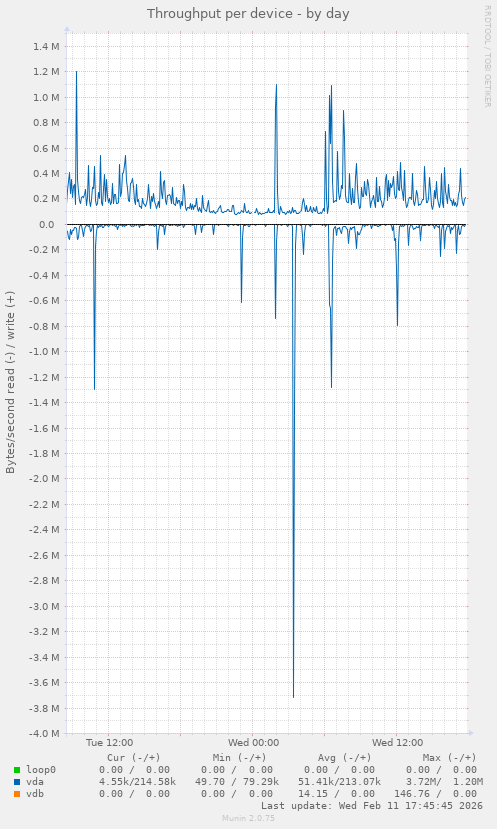
Task: Click the 'vdb' legend label
Action: [35, 794]
